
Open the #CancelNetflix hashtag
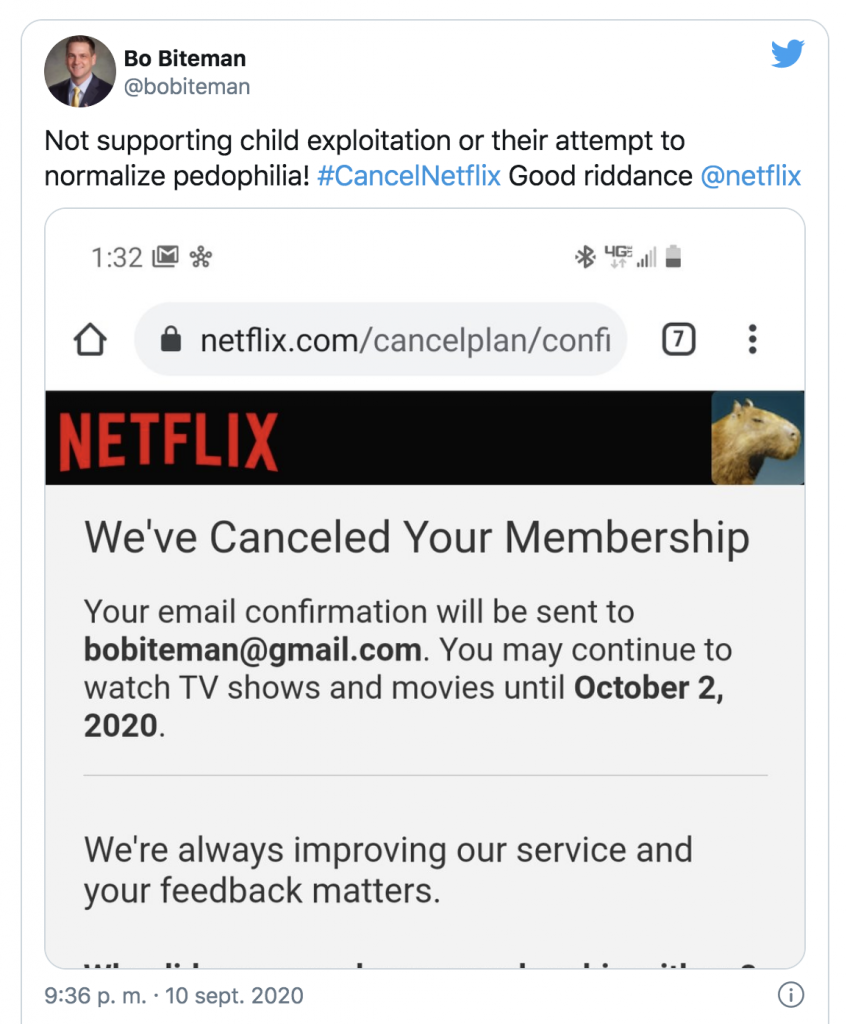click(408, 177)
